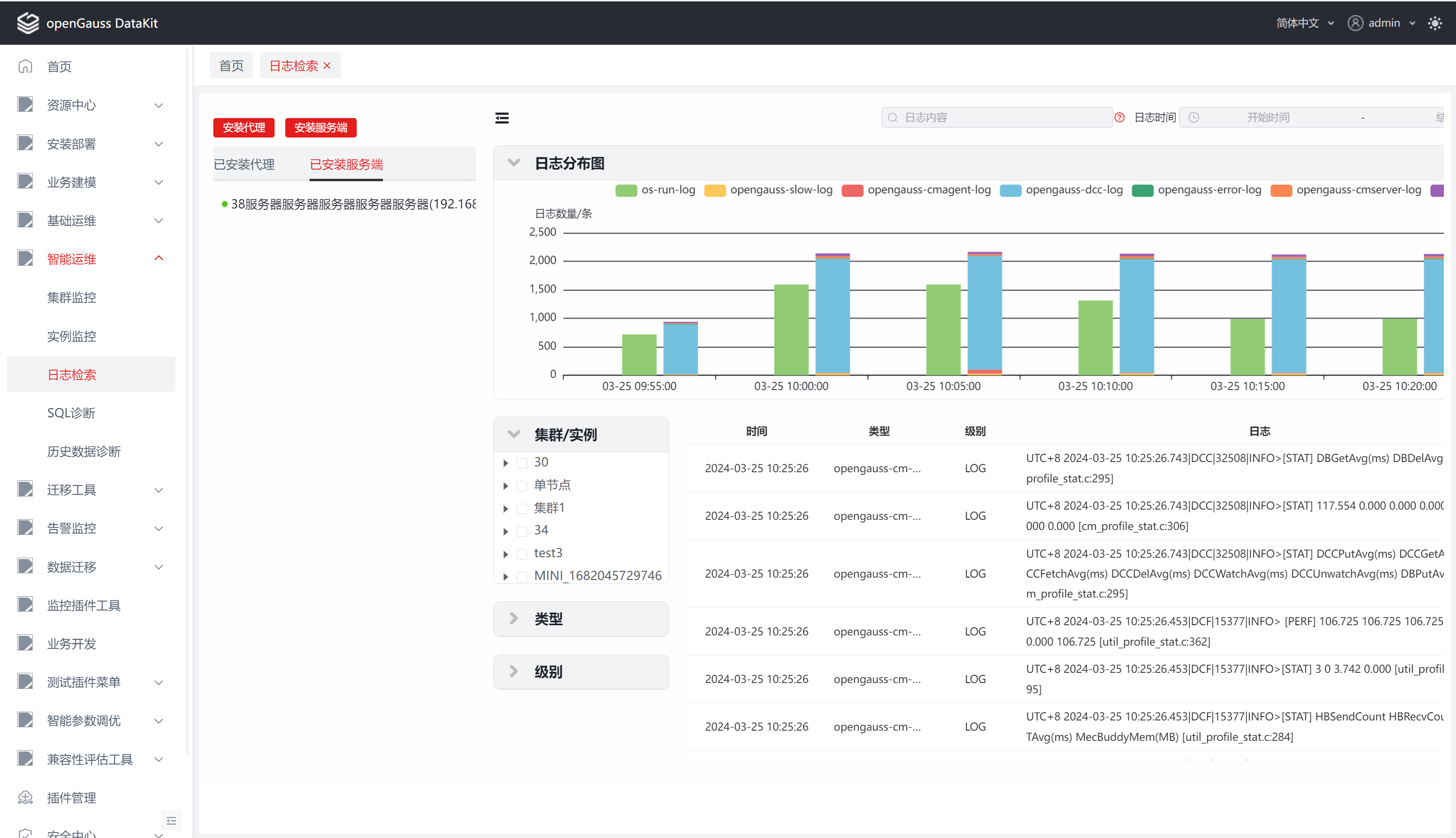
Task: Toggle the os-run-log legend swatch
Action: click(x=626, y=190)
